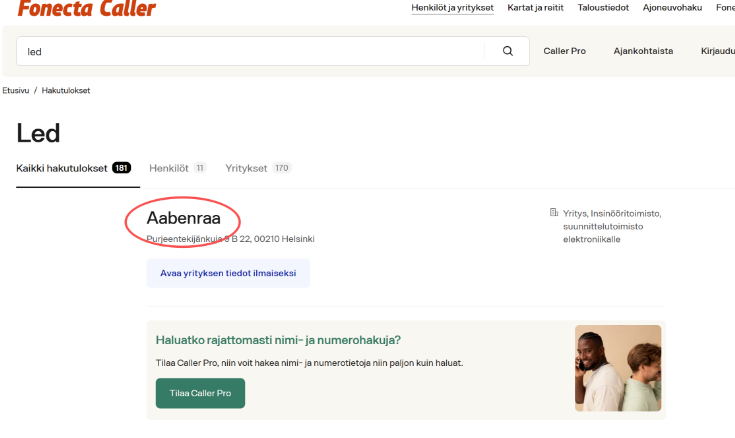The width and height of the screenshot is (735, 438).
Task: Switch to Henkilöt results tab
Action: tap(178, 168)
